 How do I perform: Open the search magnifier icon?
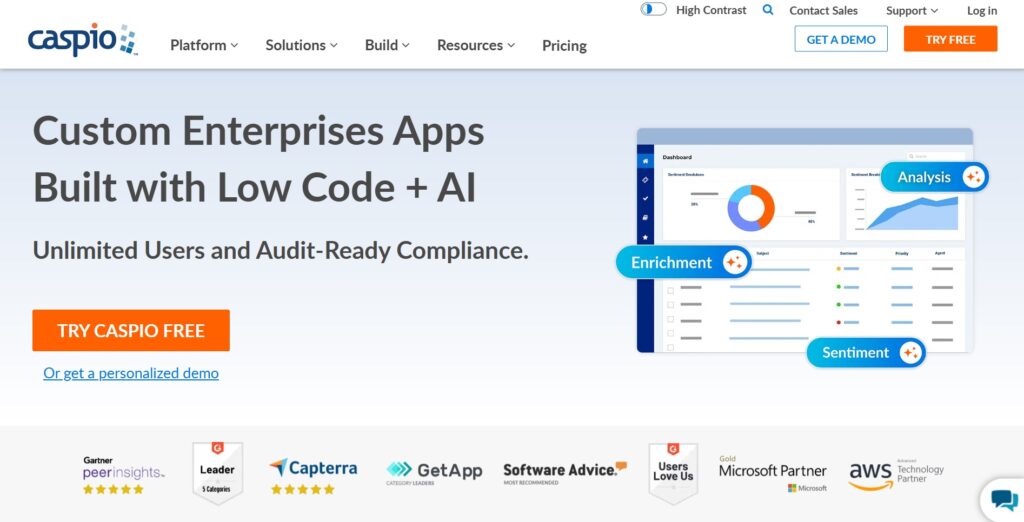click(x=768, y=10)
